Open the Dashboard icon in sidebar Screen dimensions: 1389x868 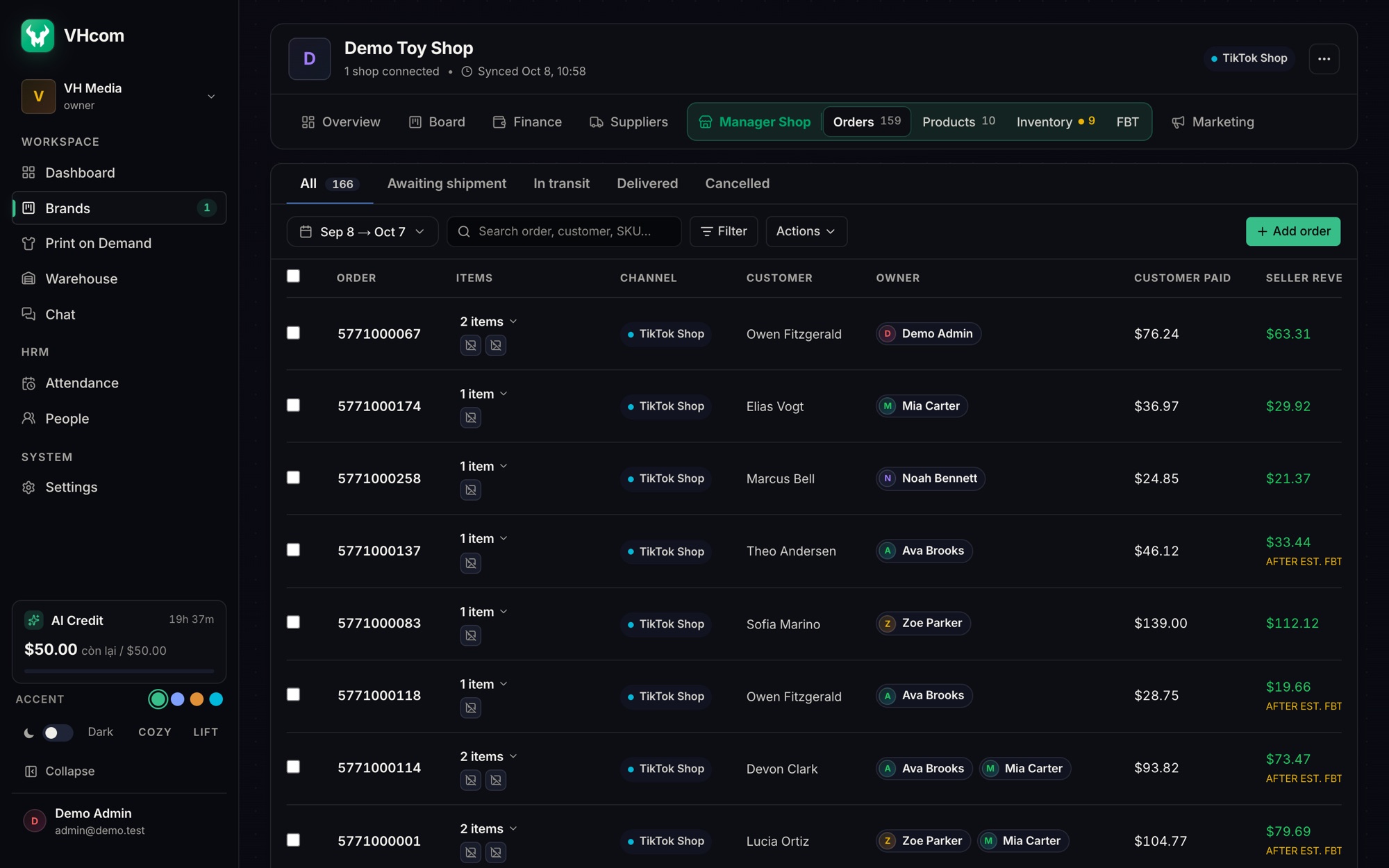pyautogui.click(x=28, y=172)
